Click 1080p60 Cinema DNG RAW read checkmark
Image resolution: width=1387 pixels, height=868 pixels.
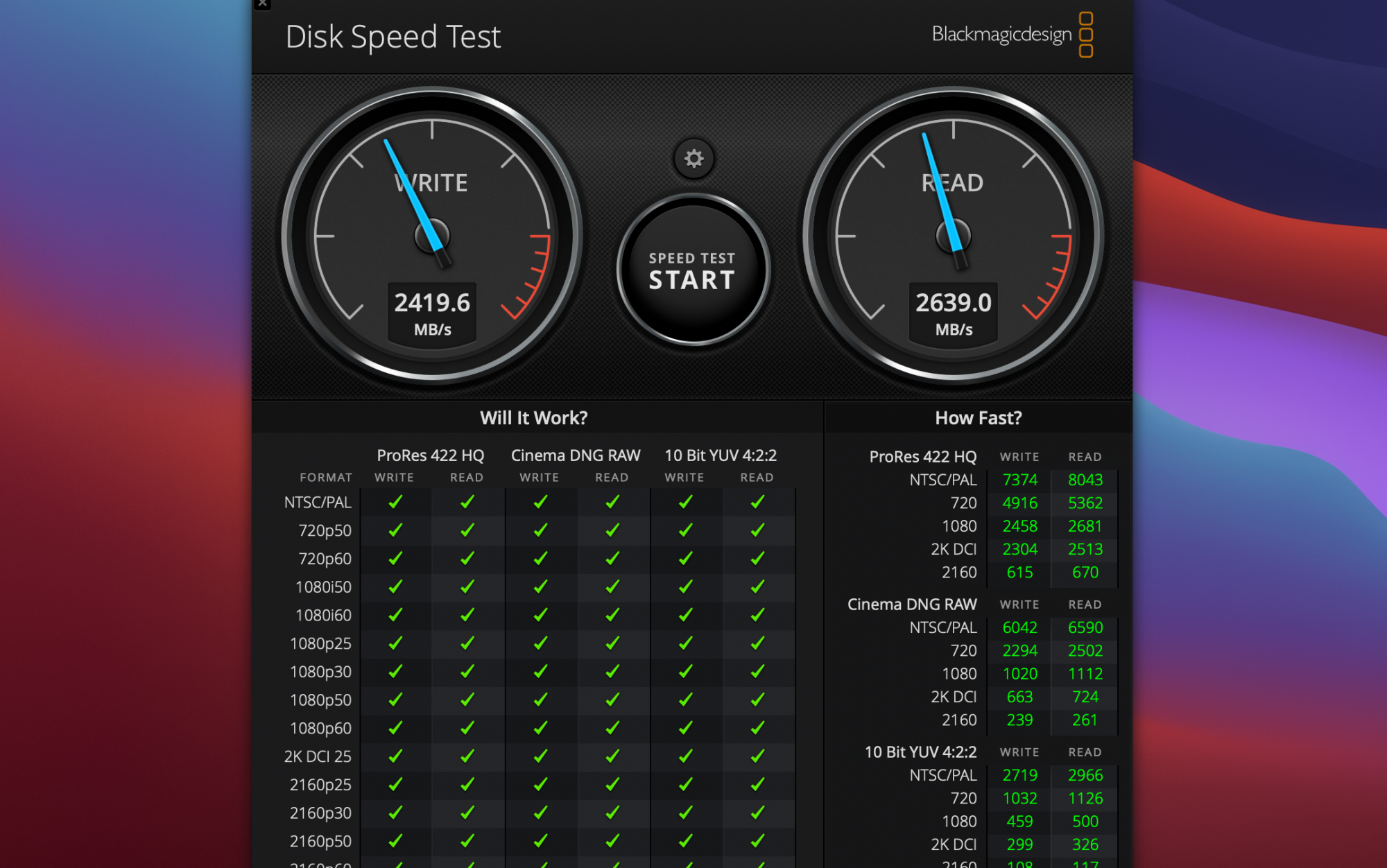(612, 728)
